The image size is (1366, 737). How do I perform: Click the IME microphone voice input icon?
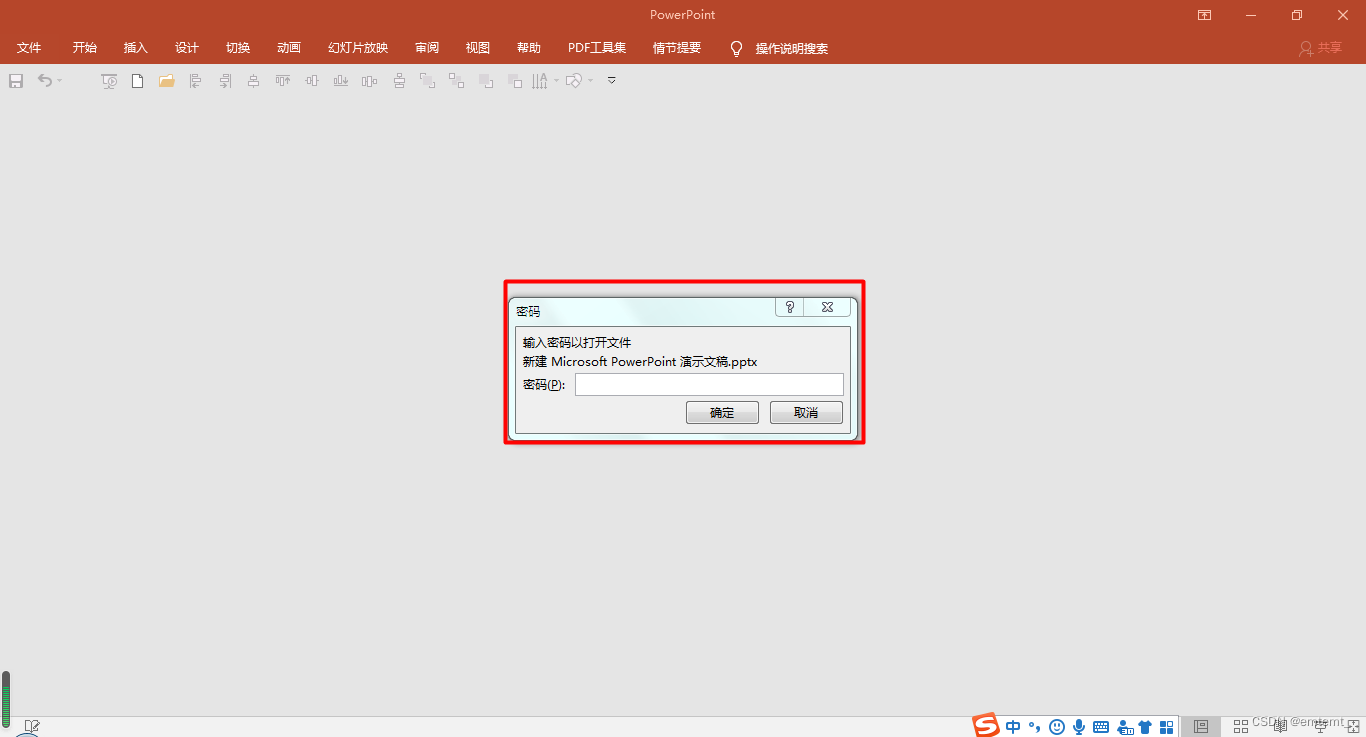tap(1079, 727)
